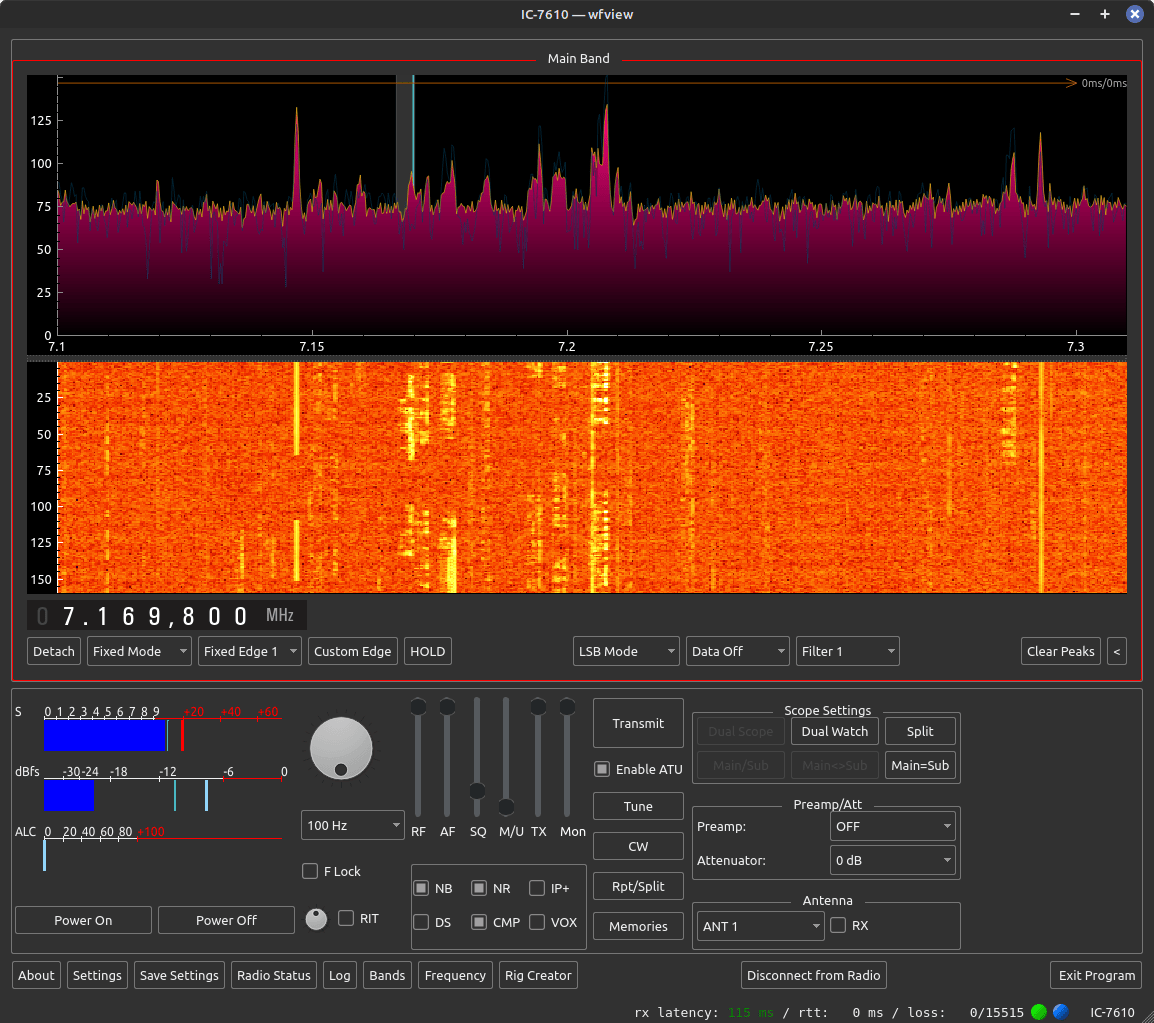1154x1023 pixels.
Task: Click the main tuning knob
Action: click(341, 748)
